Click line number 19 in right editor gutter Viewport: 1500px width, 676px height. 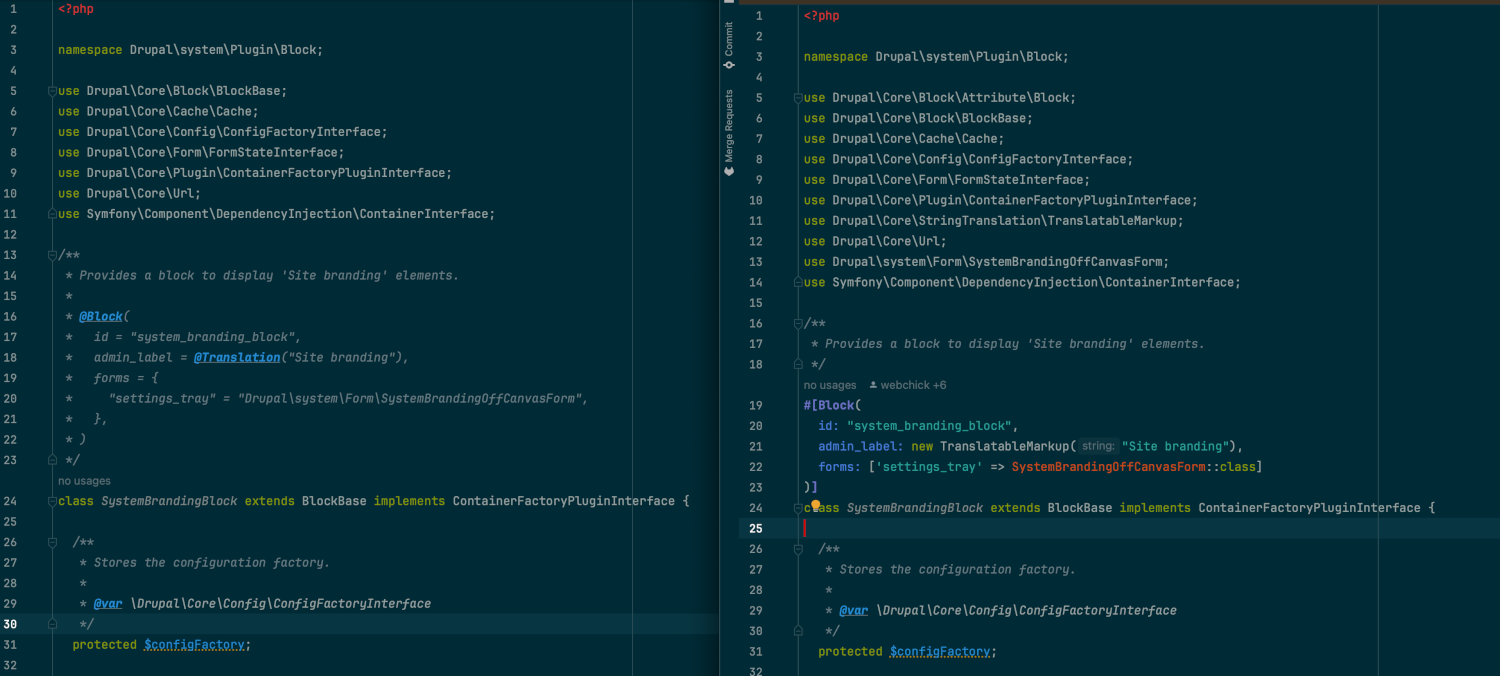pos(756,405)
